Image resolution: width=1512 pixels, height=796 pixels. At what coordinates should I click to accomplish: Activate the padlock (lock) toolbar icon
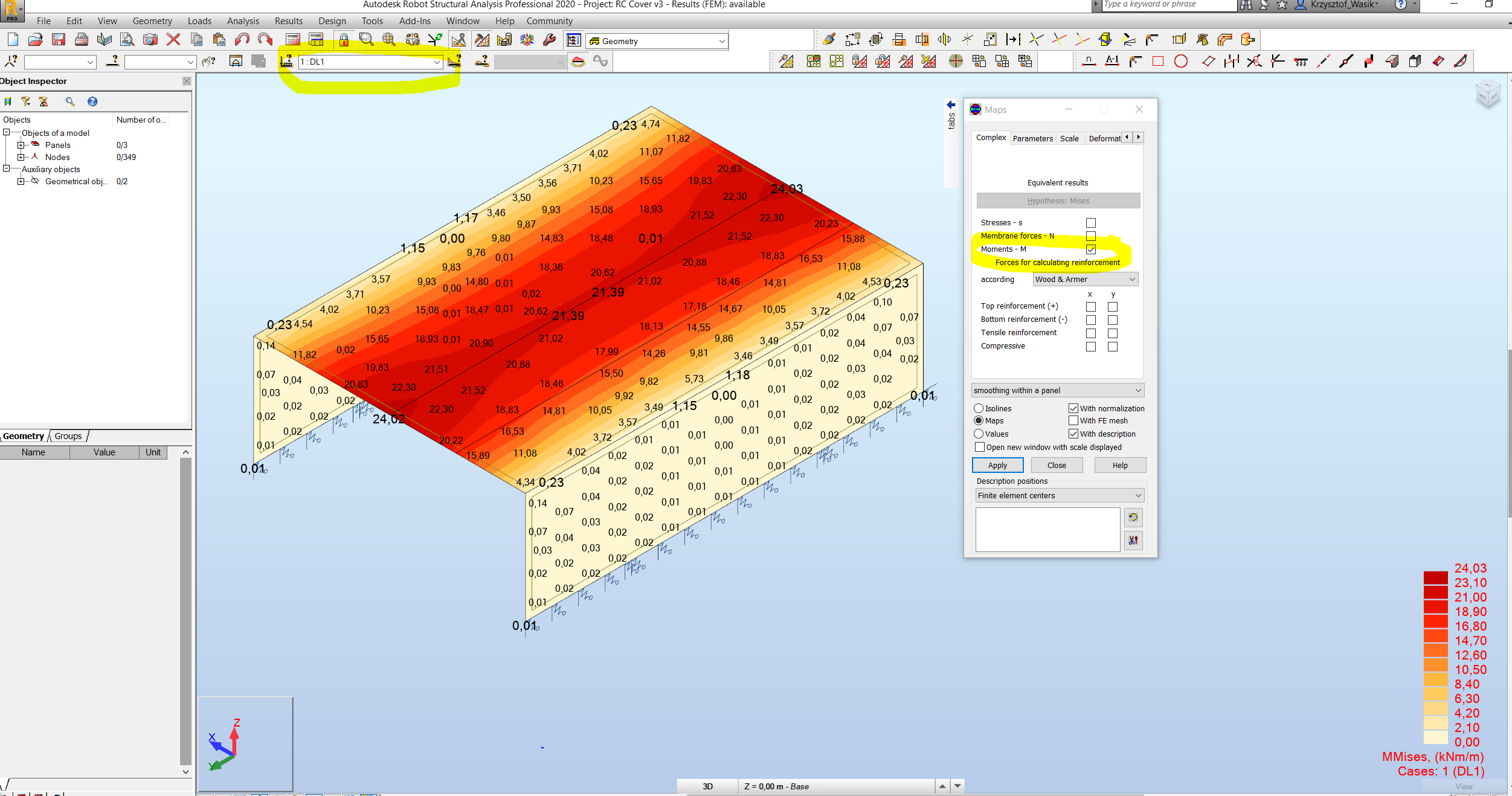[x=343, y=40]
